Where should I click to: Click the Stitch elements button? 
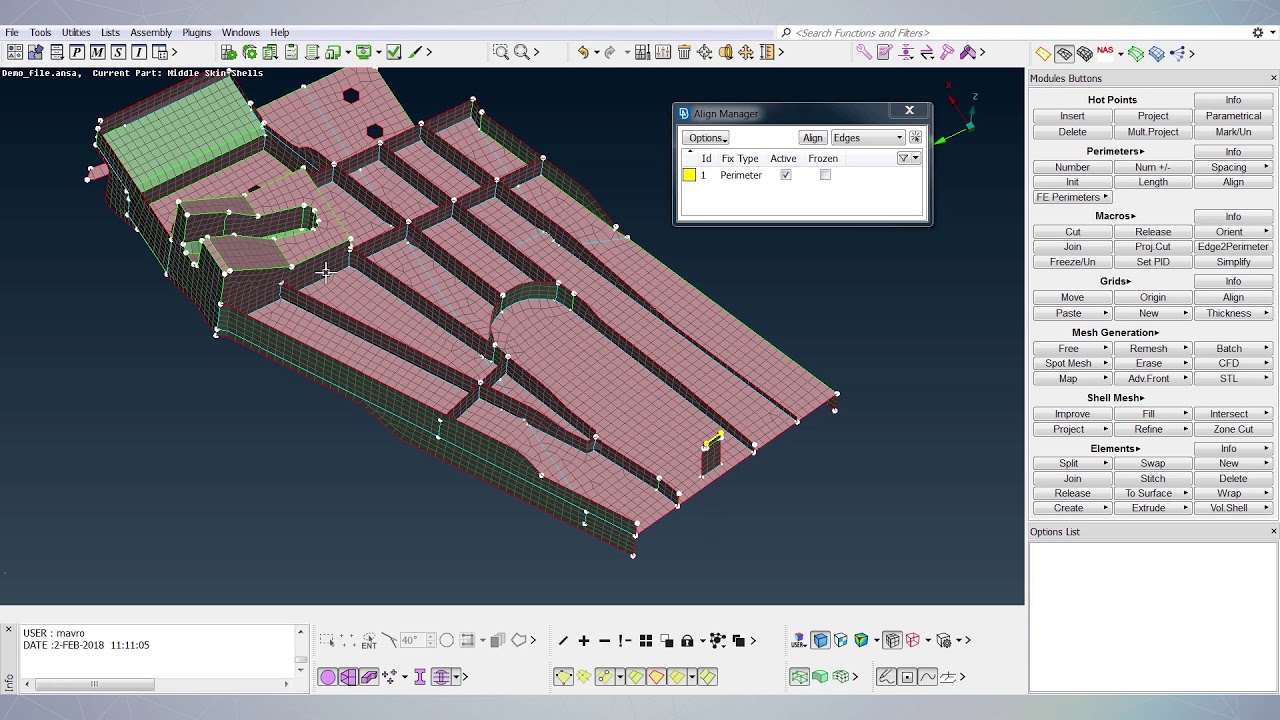coord(1152,478)
